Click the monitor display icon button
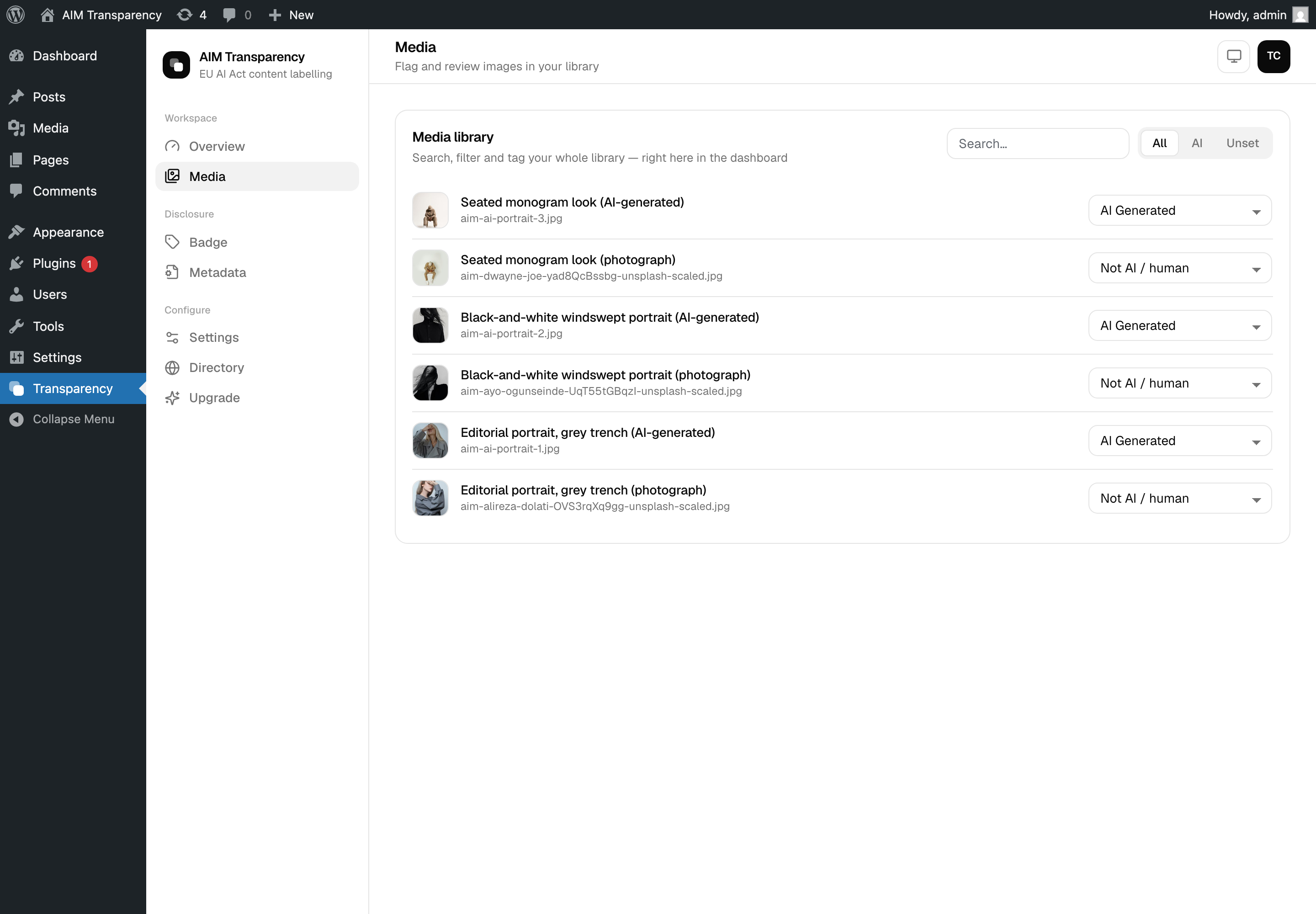1316x914 pixels. (x=1234, y=56)
